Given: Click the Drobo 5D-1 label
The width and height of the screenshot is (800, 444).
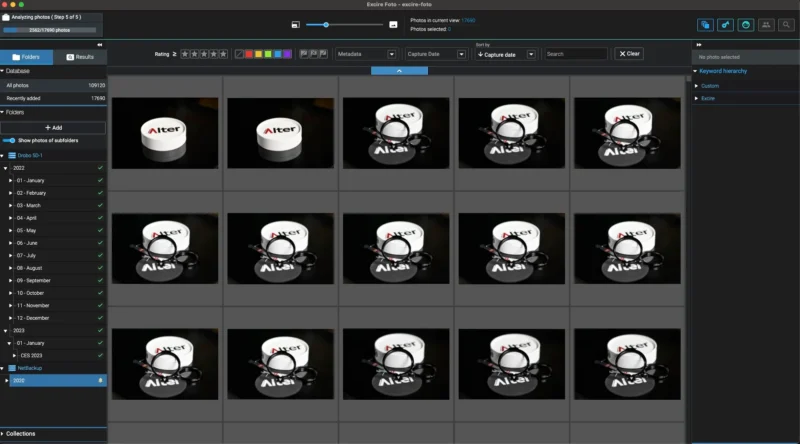Looking at the screenshot, I should (x=30, y=156).
